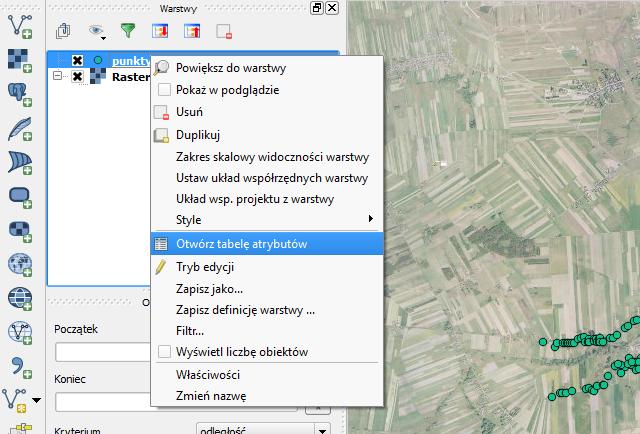Choose Usuń from the context menu
640x434 pixels.
click(x=267, y=112)
